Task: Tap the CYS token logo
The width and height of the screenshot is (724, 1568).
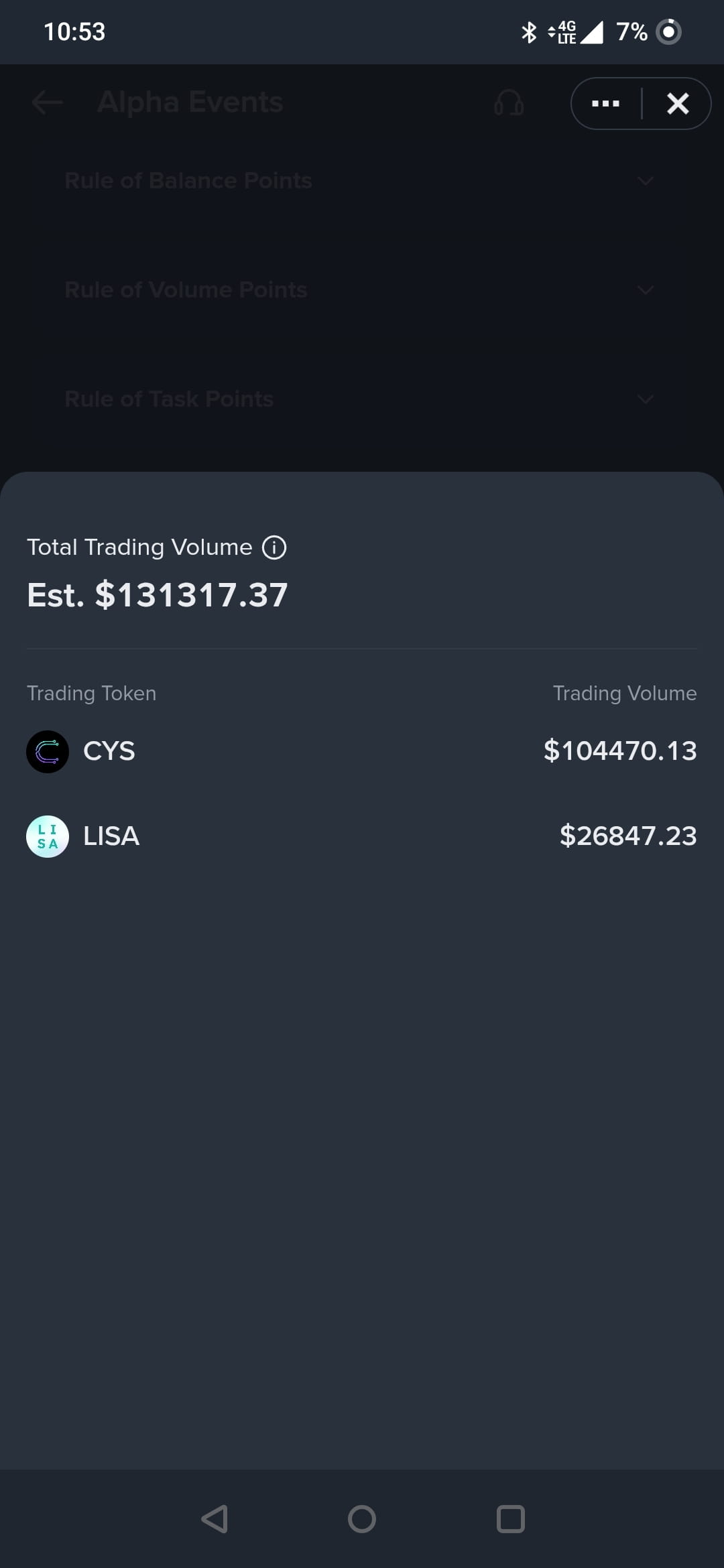Action: coord(48,751)
